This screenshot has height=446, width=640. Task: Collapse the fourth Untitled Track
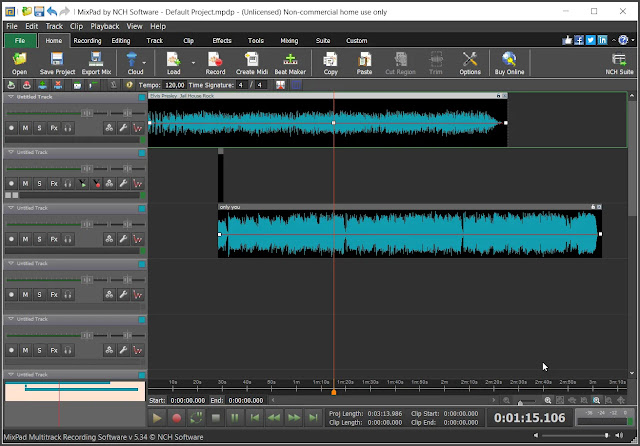(x=11, y=263)
